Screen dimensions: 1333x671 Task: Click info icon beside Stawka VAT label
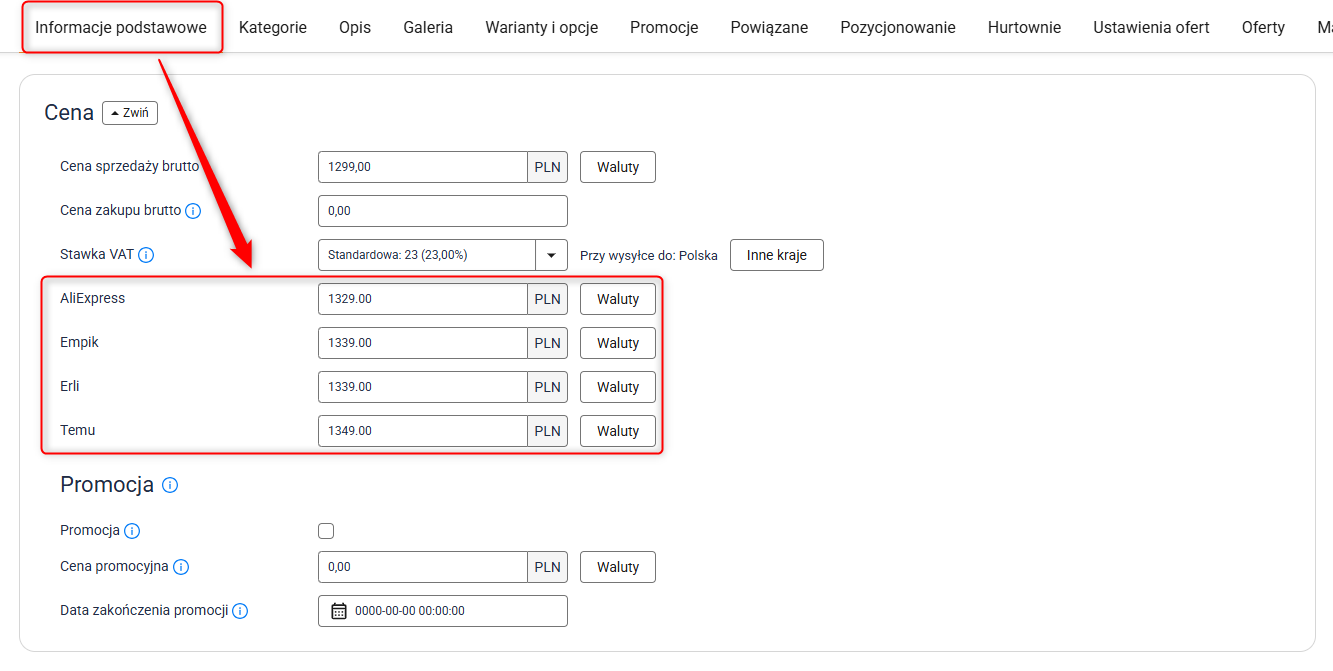click(146, 255)
